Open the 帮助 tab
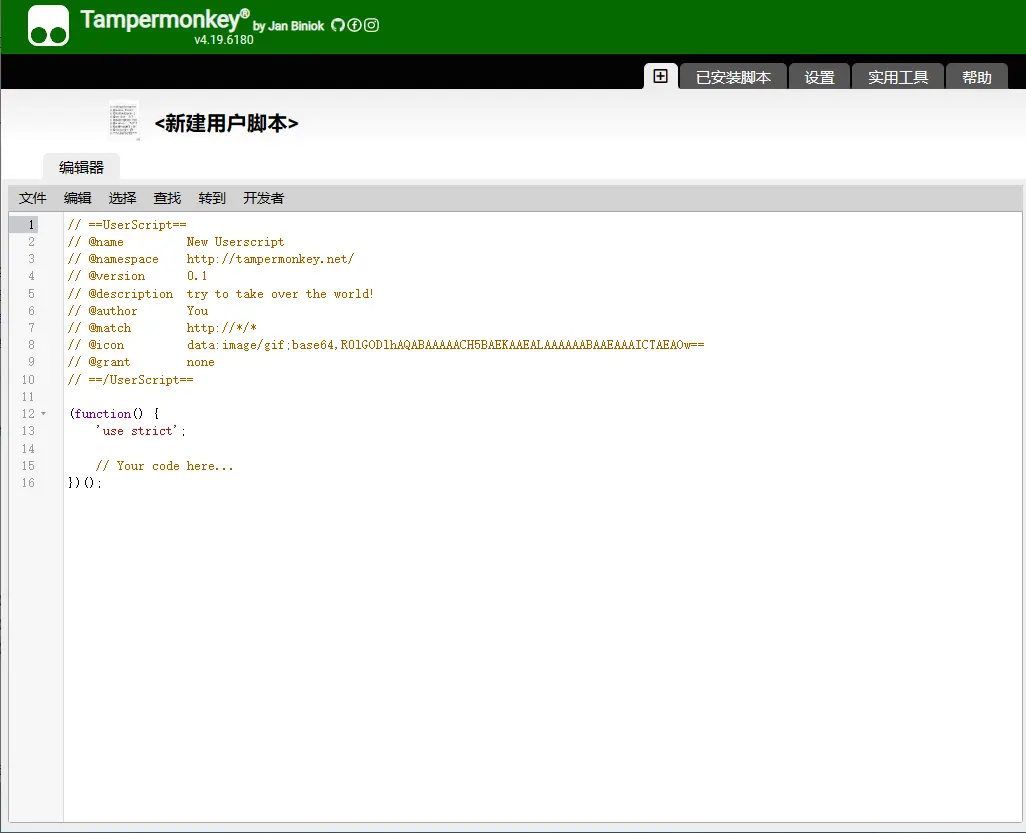The image size is (1026, 833). coord(977,77)
